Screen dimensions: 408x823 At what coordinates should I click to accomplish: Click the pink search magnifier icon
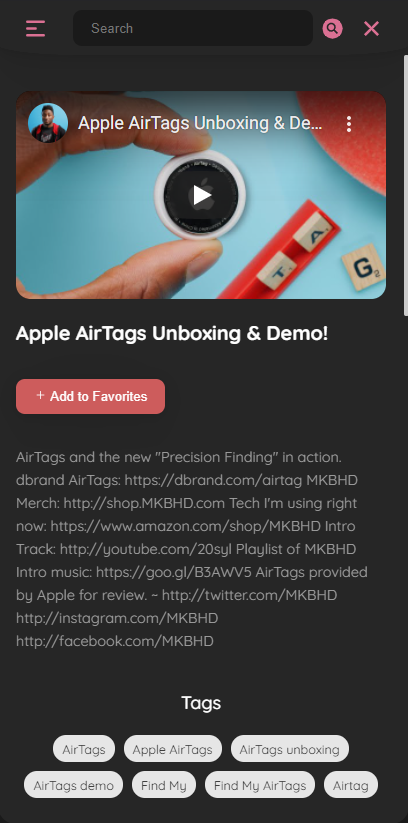[x=332, y=28]
